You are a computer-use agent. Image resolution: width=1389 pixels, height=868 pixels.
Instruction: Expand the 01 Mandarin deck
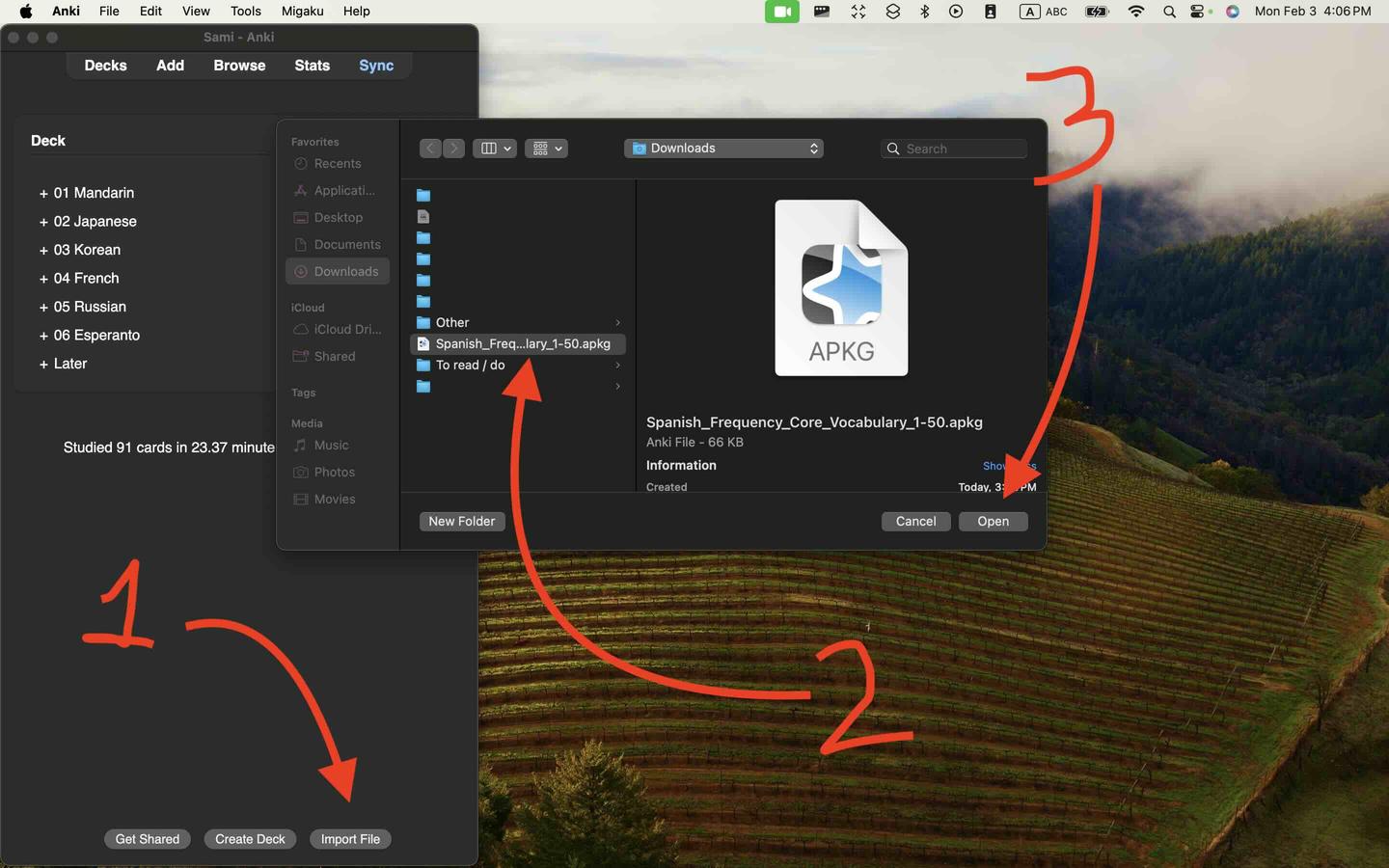[43, 194]
